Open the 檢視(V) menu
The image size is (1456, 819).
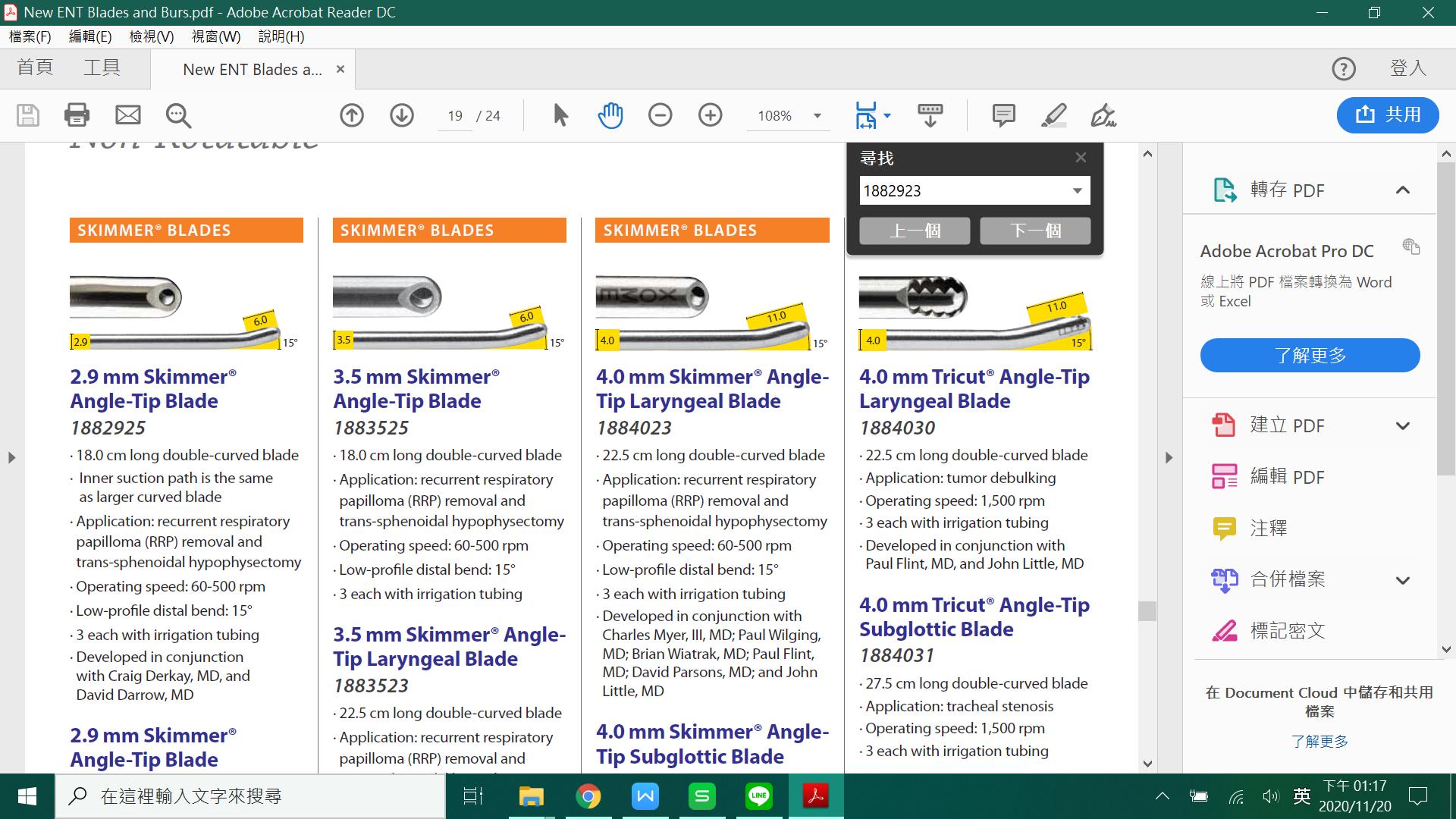152,36
